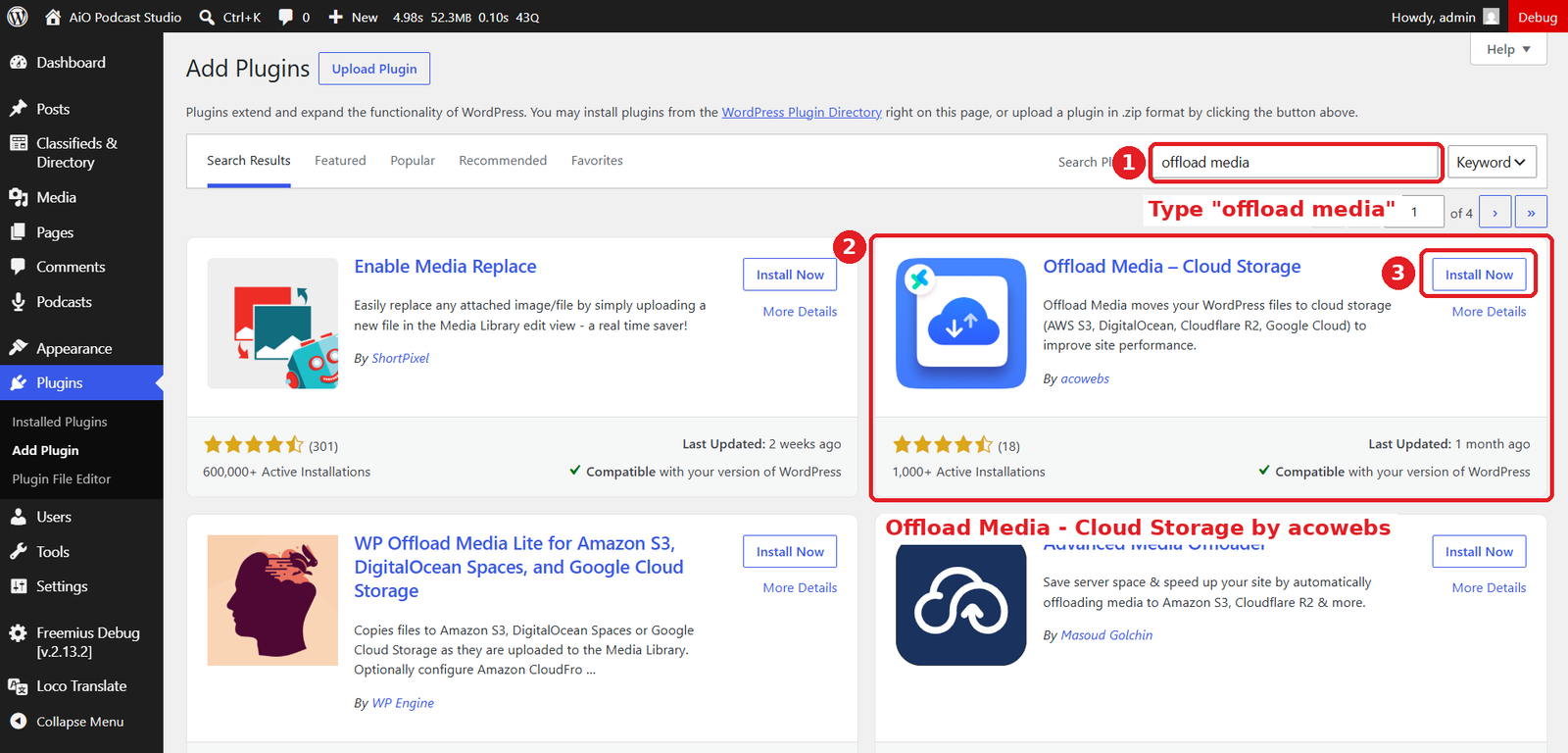The height and width of the screenshot is (753, 1568).
Task: Click the current page number field
Action: tap(1422, 212)
